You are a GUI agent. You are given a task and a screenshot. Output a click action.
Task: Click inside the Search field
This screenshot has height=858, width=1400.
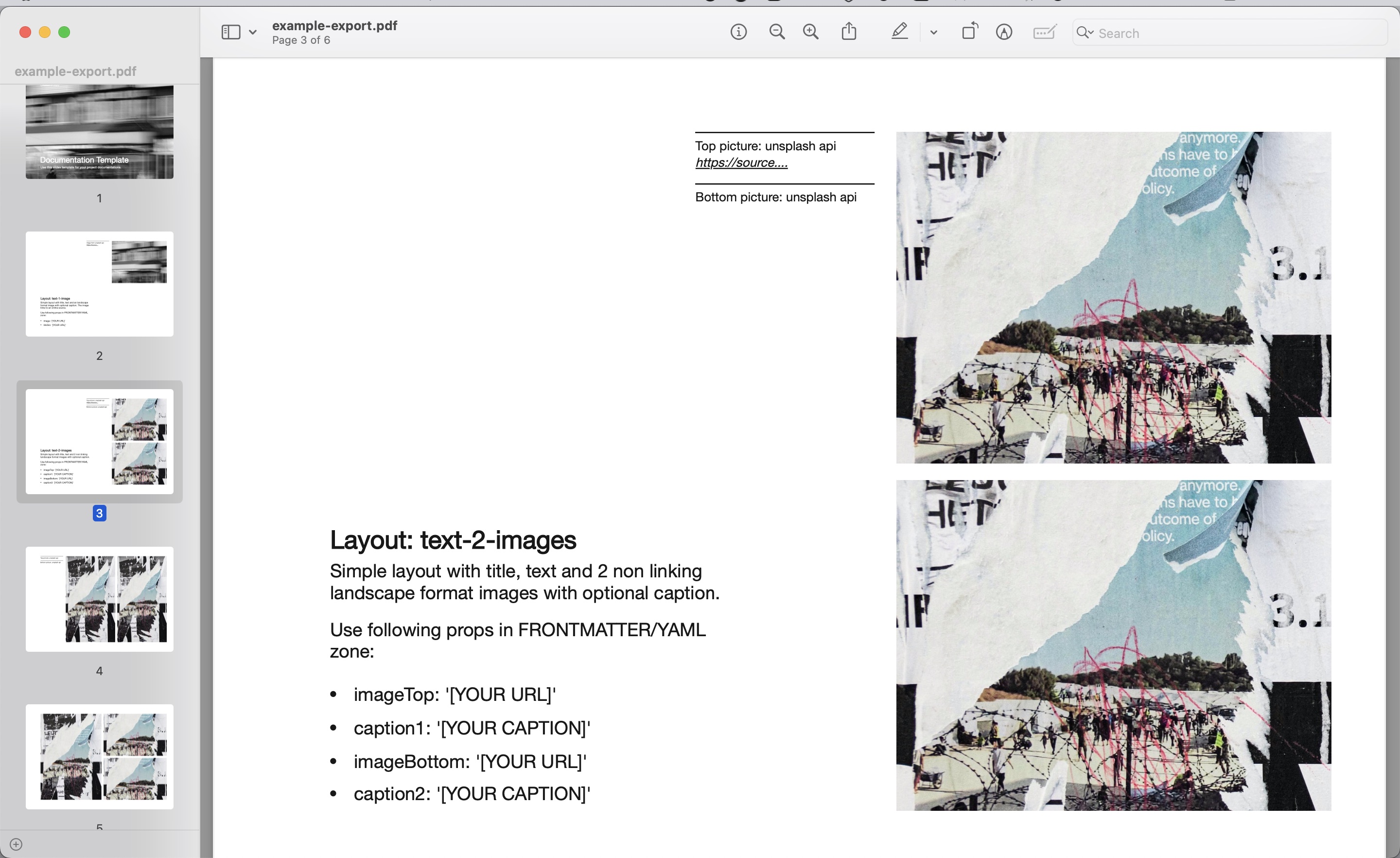(x=1193, y=33)
